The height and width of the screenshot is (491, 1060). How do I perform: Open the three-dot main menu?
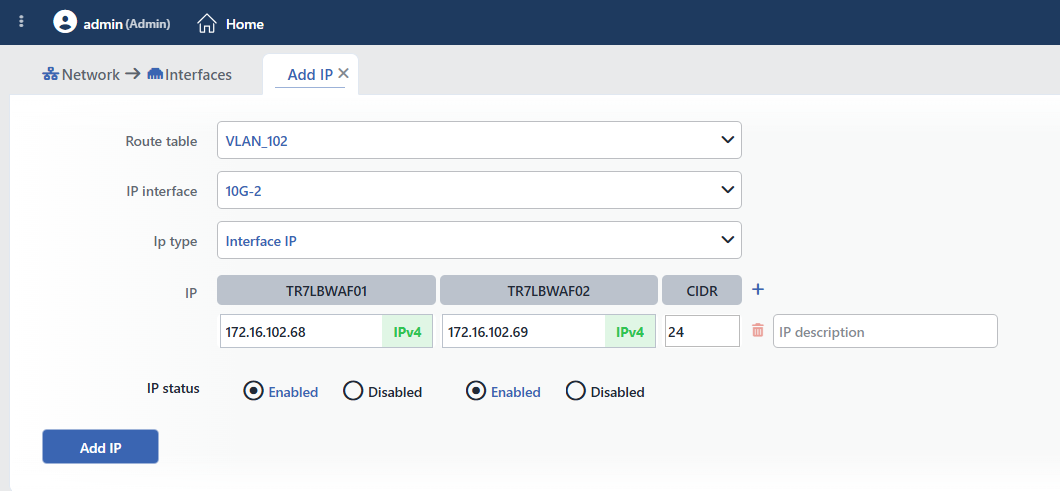pyautogui.click(x=22, y=22)
